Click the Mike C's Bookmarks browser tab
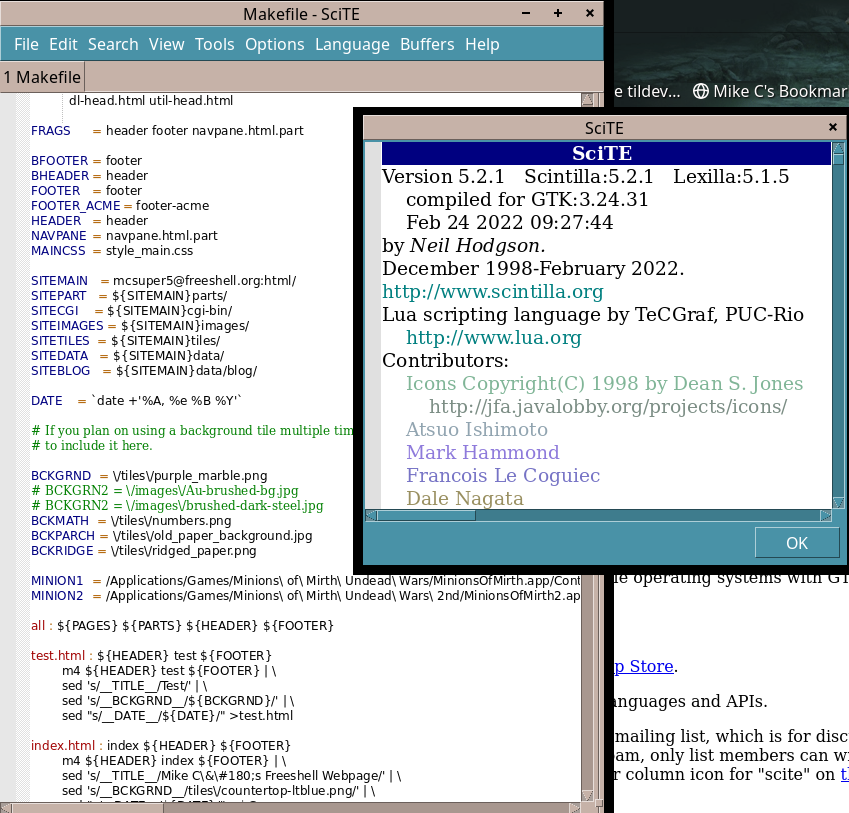Image resolution: width=849 pixels, height=813 pixels. tap(771, 91)
